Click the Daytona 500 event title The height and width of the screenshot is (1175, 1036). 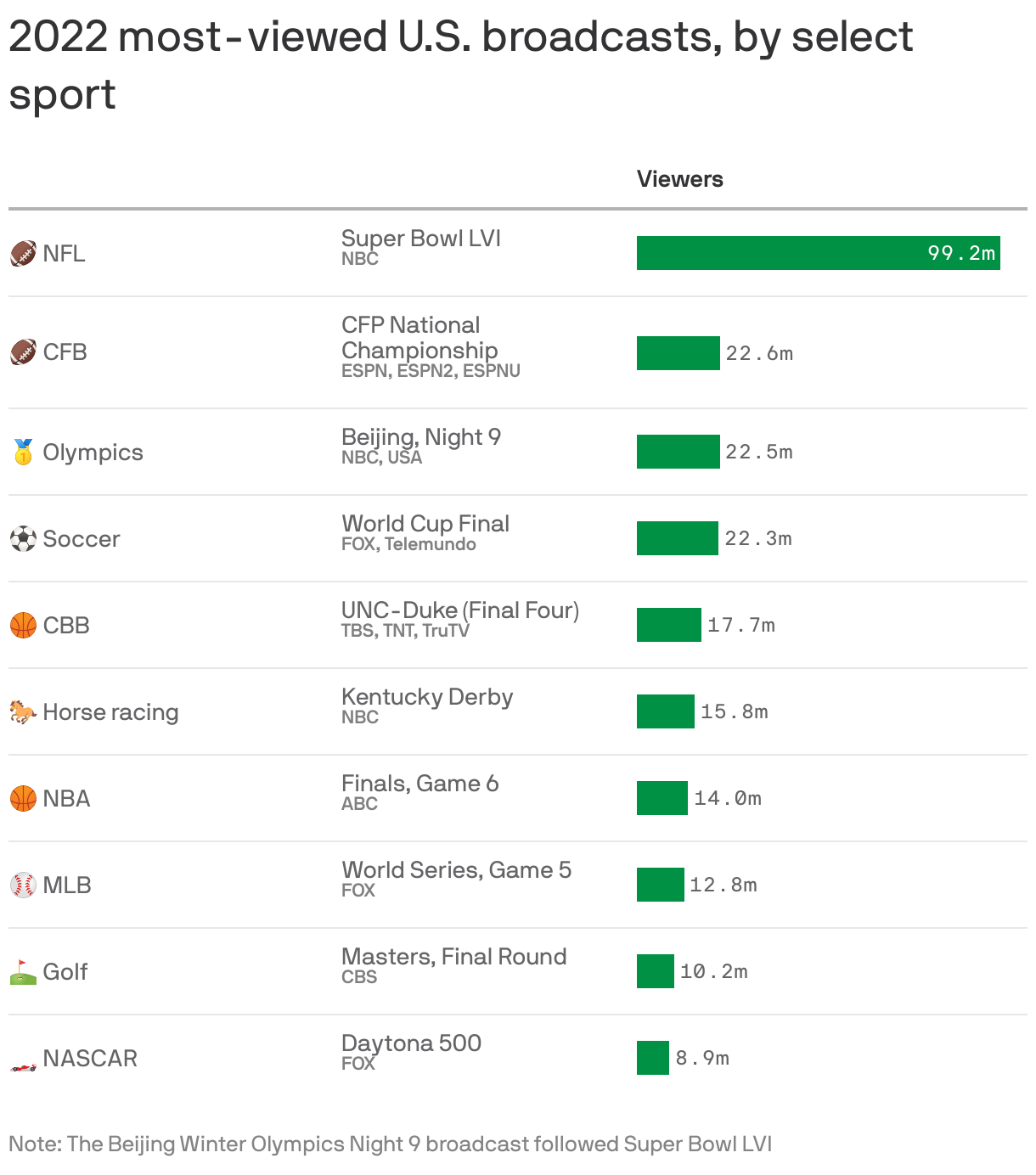411,1043
